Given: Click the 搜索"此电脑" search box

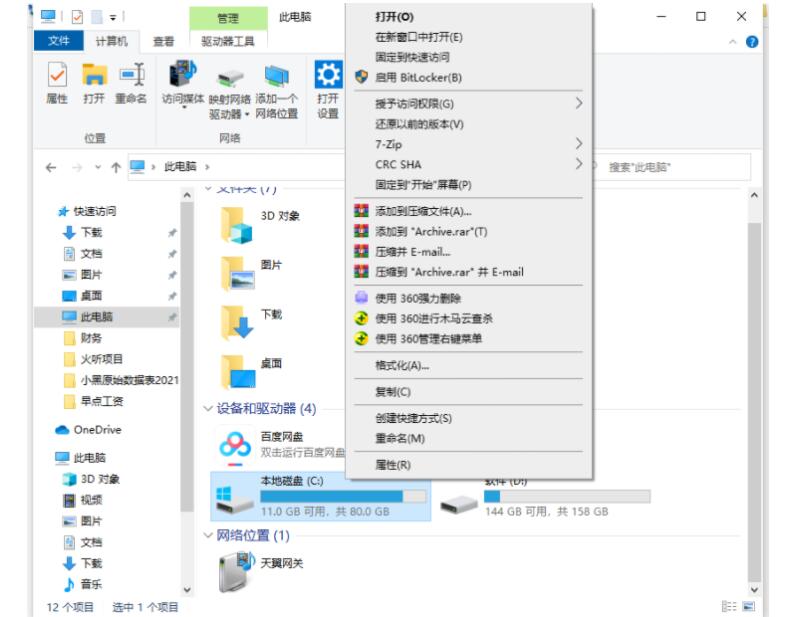Looking at the screenshot, I should 675,167.
